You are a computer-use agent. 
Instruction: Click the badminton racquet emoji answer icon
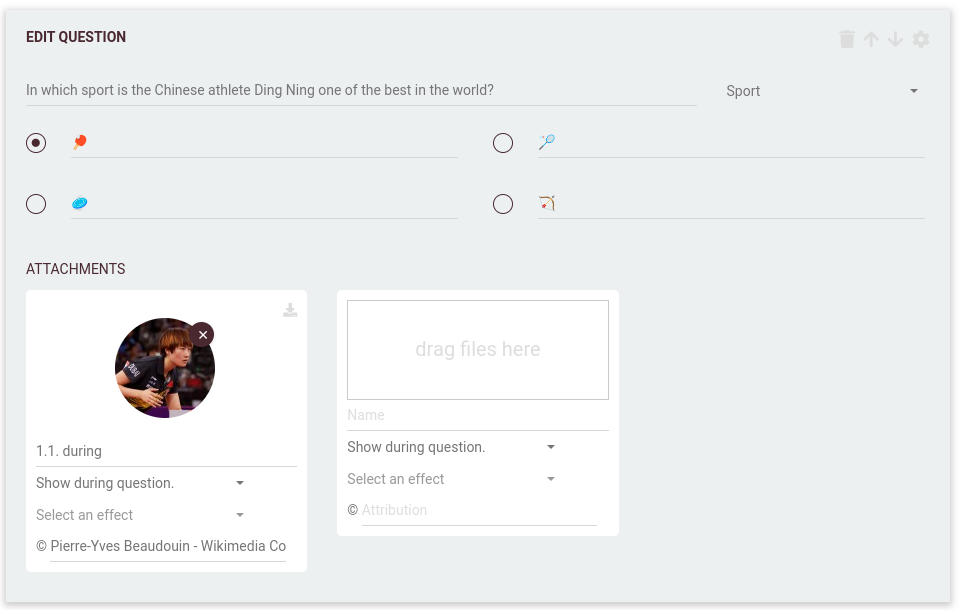(x=545, y=141)
